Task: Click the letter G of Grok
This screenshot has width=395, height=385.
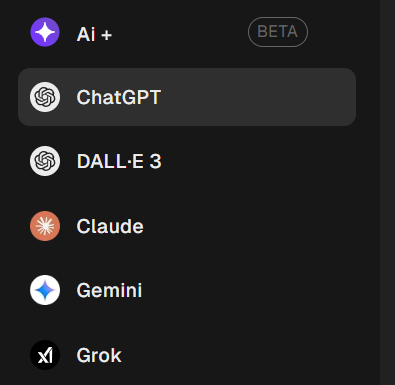Action: click(83, 355)
